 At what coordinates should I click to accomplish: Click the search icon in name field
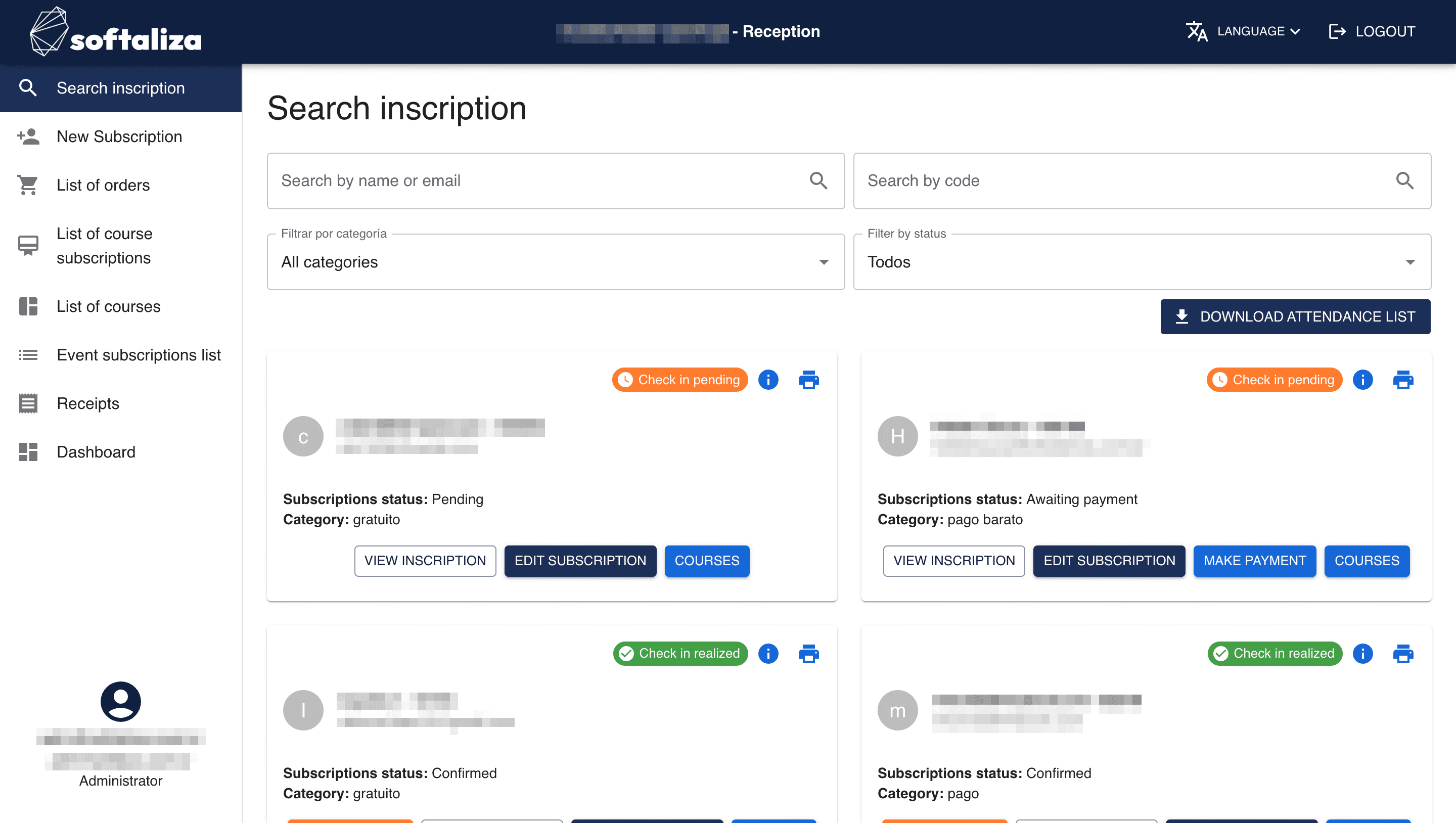[x=819, y=180]
